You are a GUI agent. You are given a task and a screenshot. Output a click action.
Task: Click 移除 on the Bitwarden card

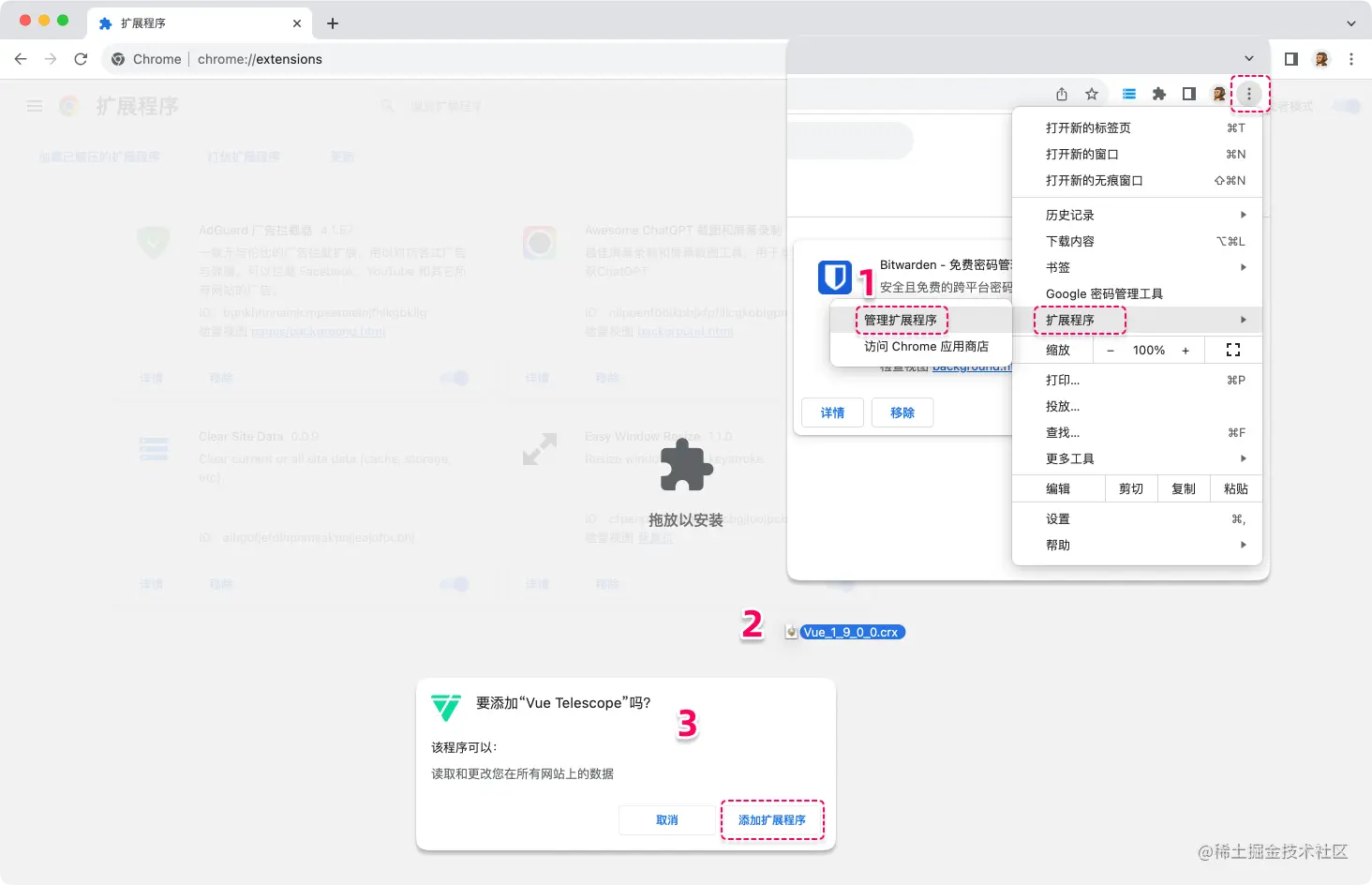pos(902,412)
